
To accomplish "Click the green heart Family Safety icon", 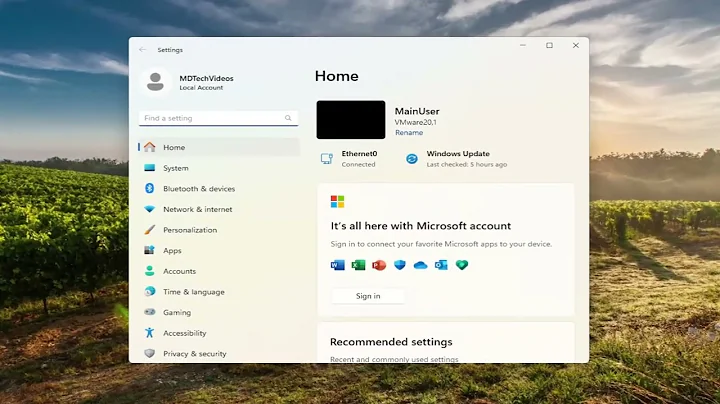I will pyautogui.click(x=462, y=265).
